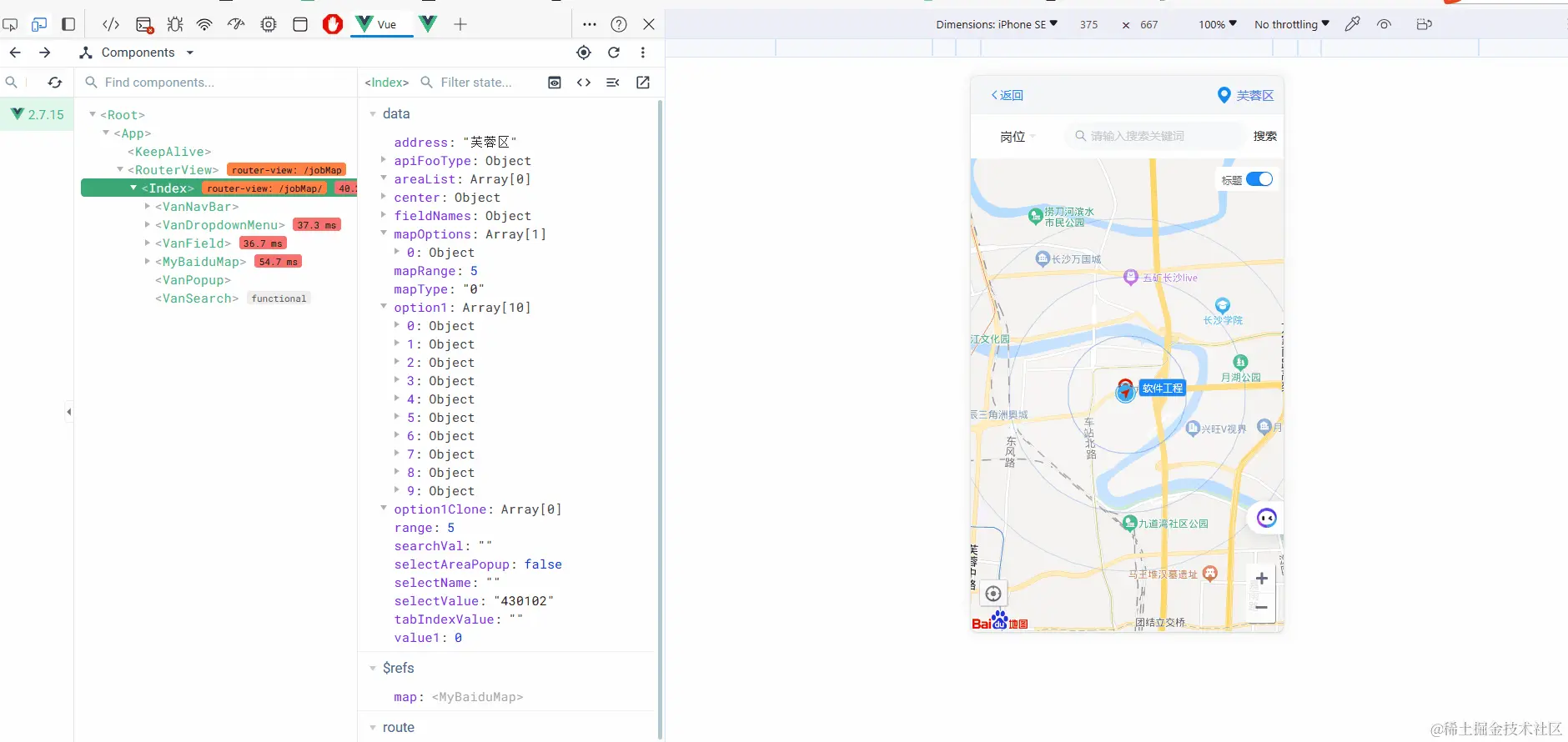Collapse the Root tree node
Screen dimensions: 1568x742
click(93, 114)
